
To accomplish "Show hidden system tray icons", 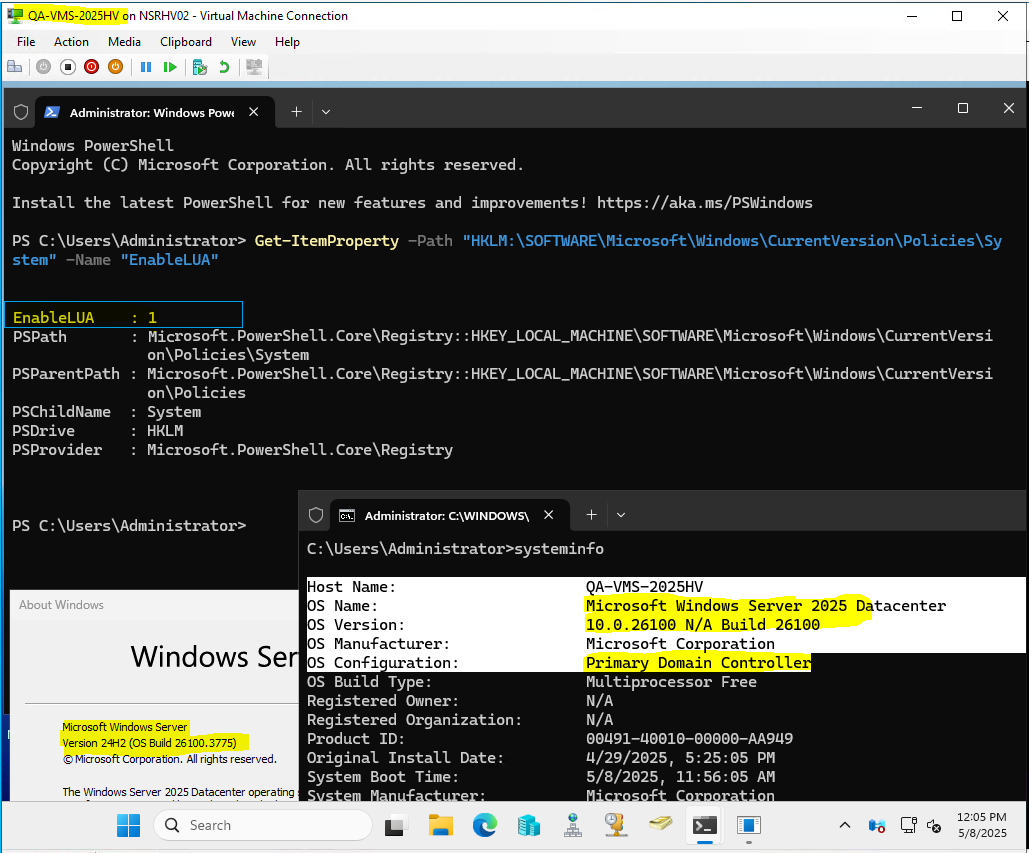I will [845, 825].
